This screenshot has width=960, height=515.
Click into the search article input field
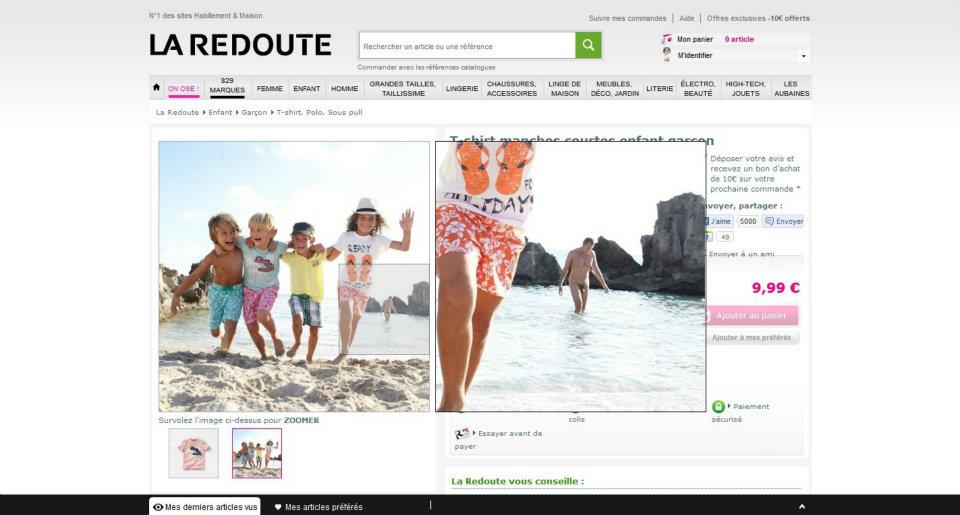(466, 46)
